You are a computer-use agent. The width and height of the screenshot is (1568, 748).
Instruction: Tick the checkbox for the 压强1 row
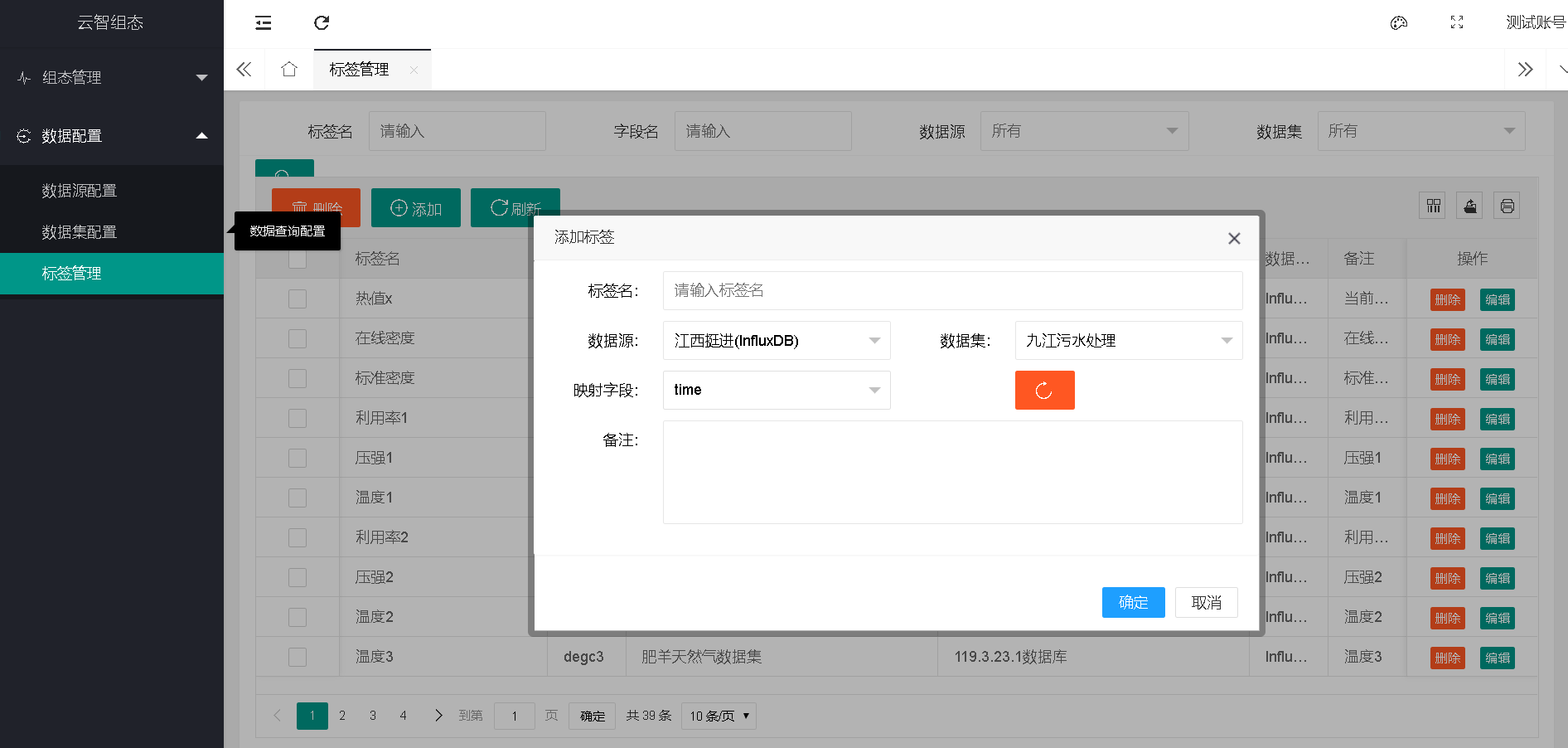coord(298,458)
